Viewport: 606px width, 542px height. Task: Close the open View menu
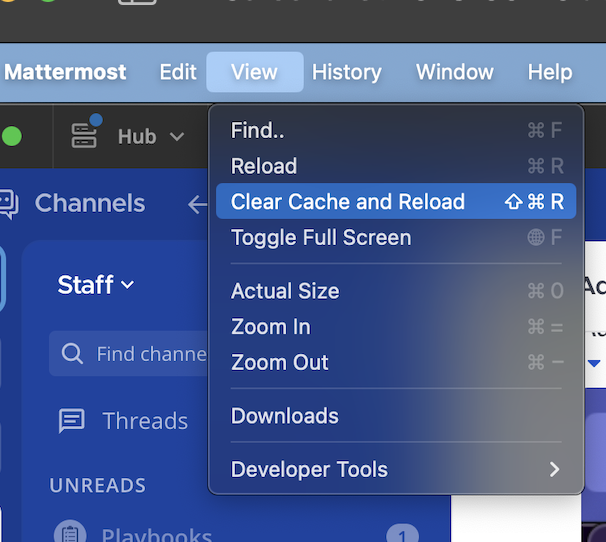(x=255, y=72)
